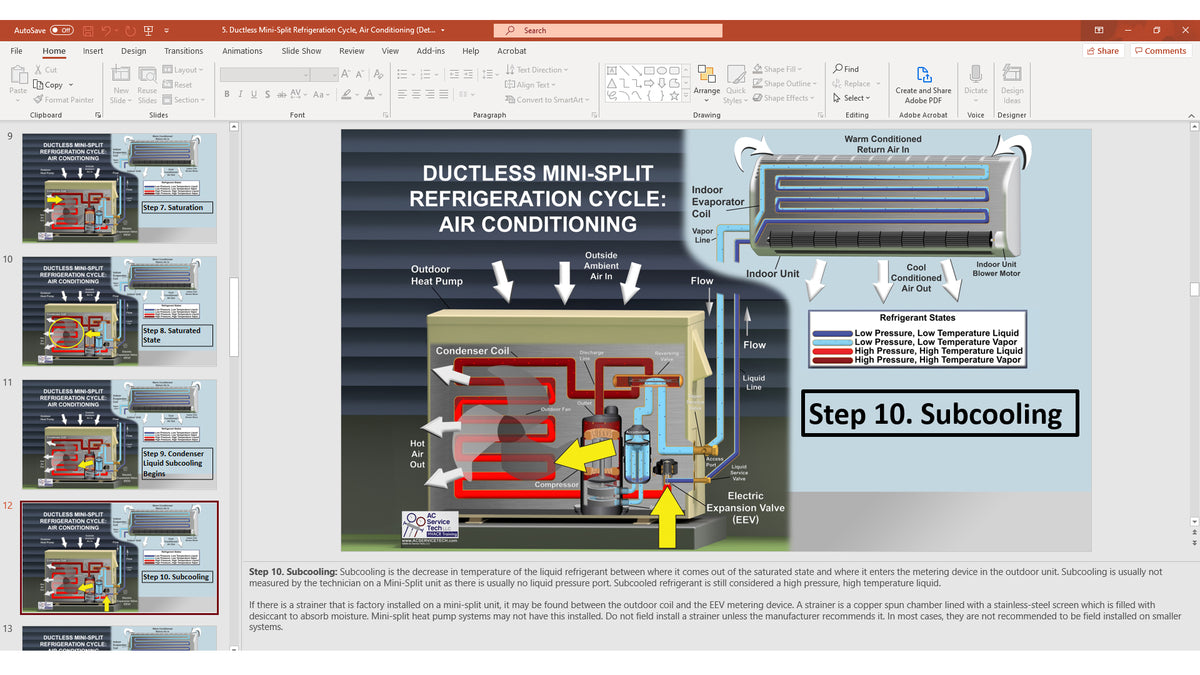
Task: Click the Search box magnifier field
Action: pos(609,30)
